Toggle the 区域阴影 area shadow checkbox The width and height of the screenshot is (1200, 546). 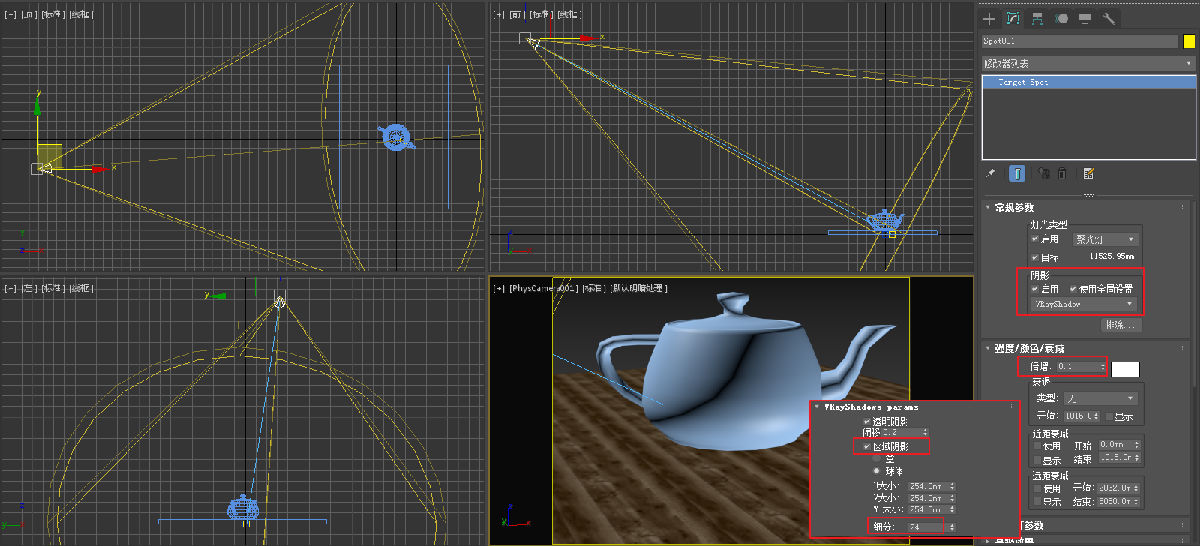867,446
